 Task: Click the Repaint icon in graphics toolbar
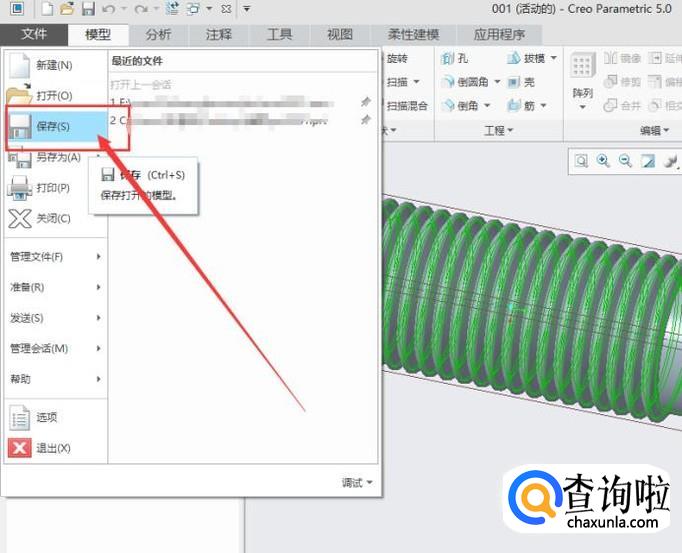(x=648, y=161)
